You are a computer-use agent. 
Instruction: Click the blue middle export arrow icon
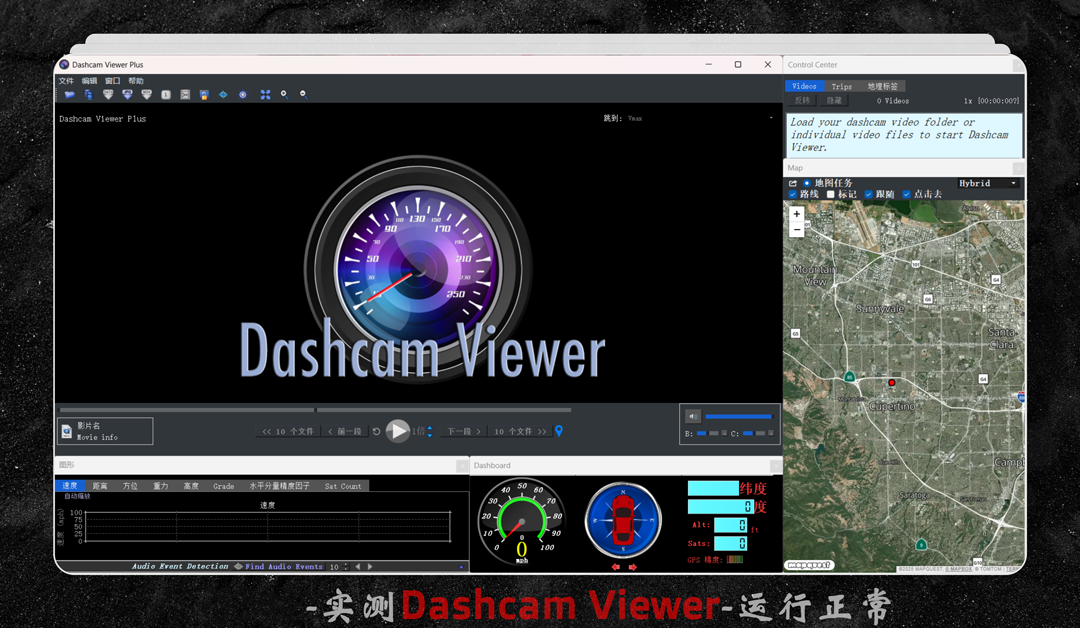pos(127,94)
